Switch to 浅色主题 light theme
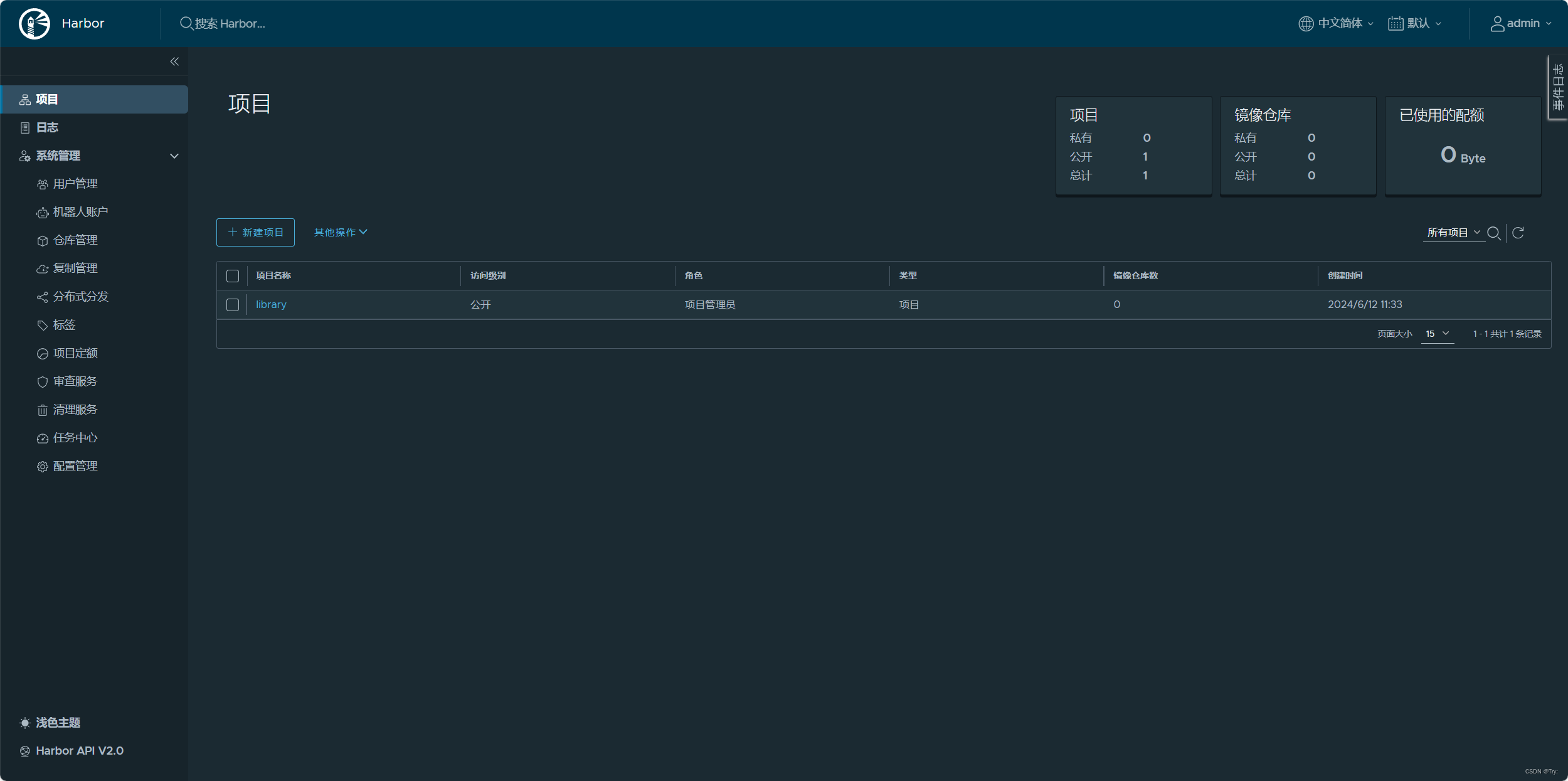Viewport: 1568px width, 781px height. point(58,723)
